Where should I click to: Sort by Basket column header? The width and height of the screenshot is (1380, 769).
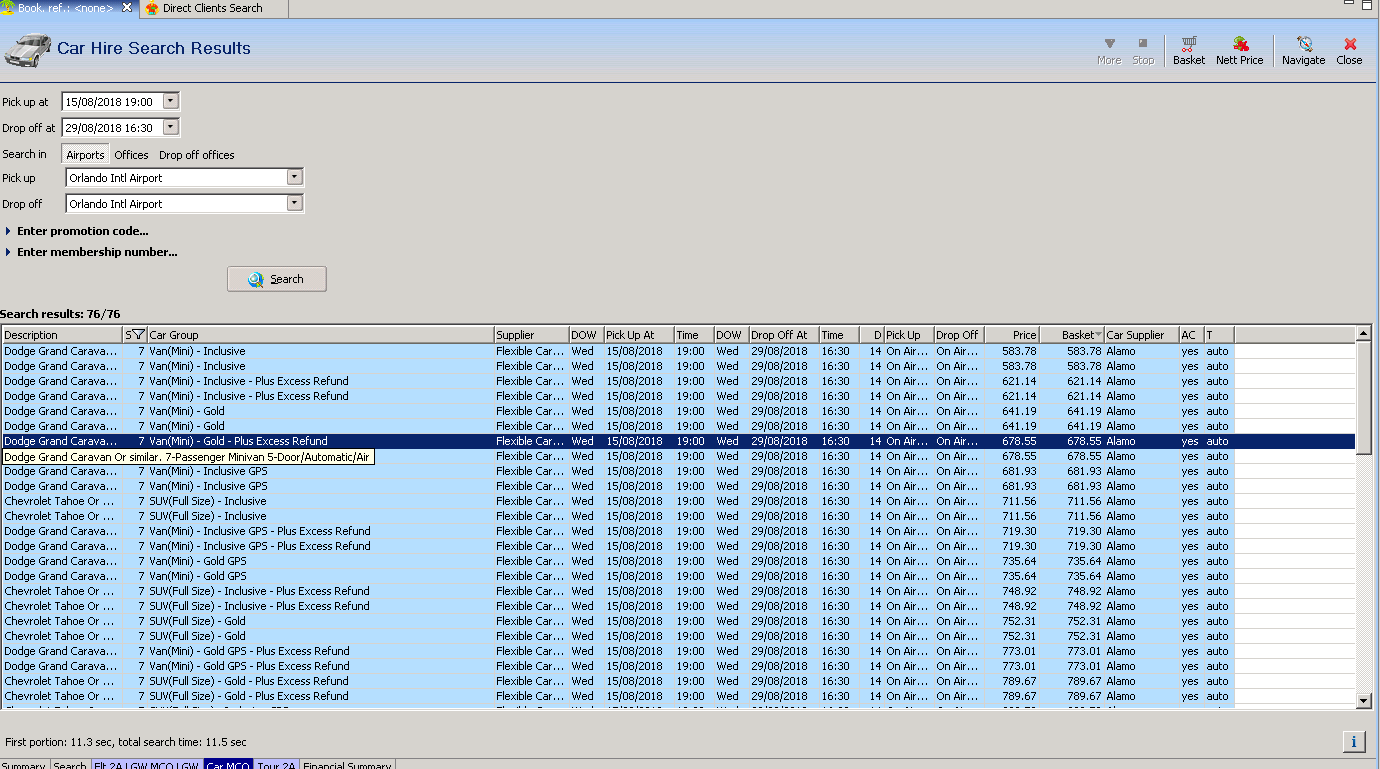[1072, 335]
